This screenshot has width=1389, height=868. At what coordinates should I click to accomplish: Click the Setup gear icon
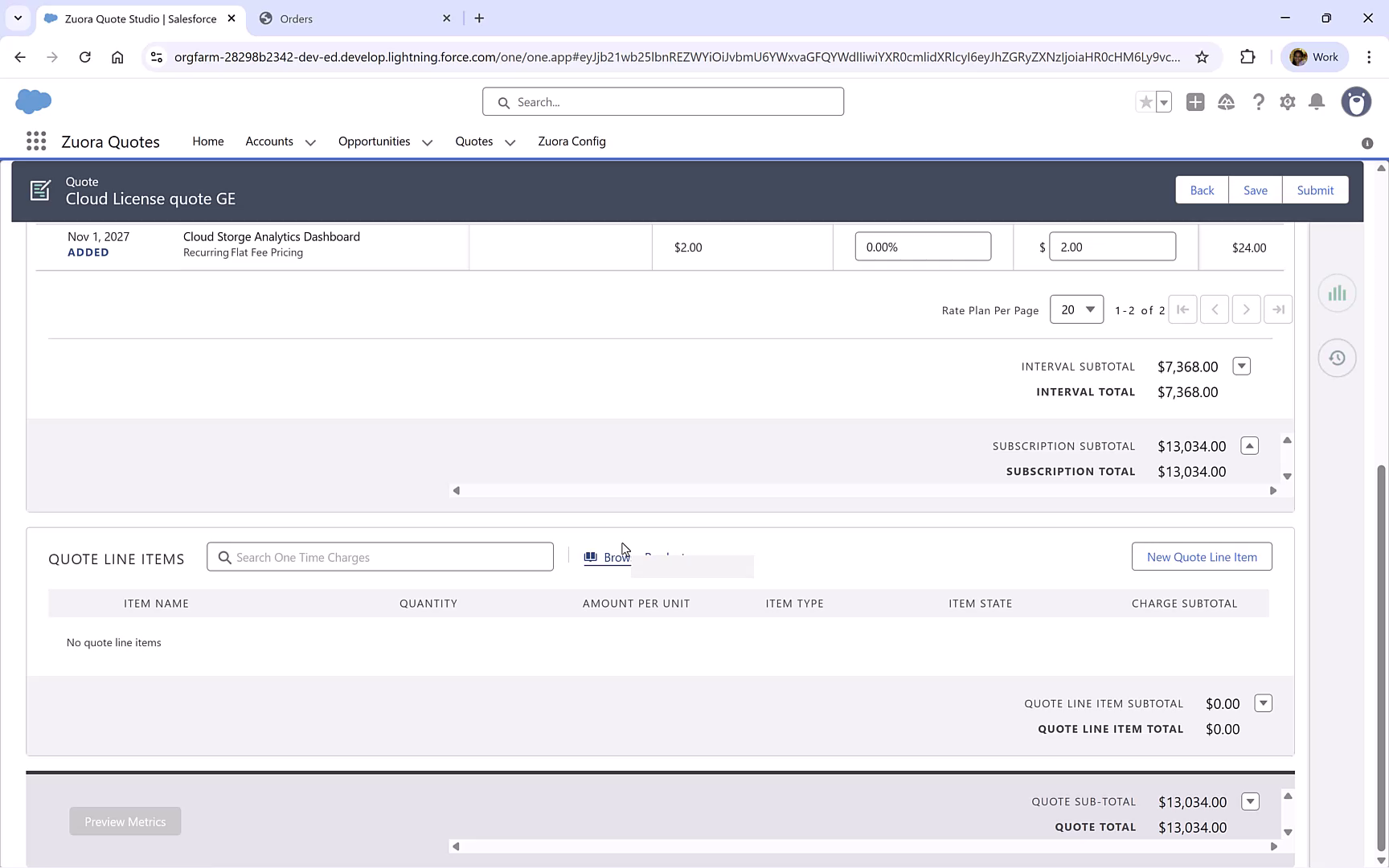click(x=1287, y=102)
